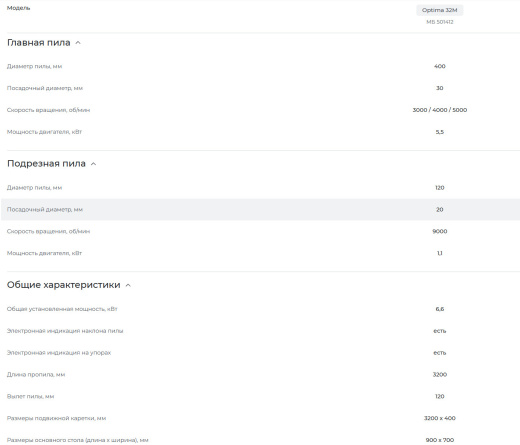The height and width of the screenshot is (445, 520).
Task: Click the Главная пила heading
Action: coord(39,43)
